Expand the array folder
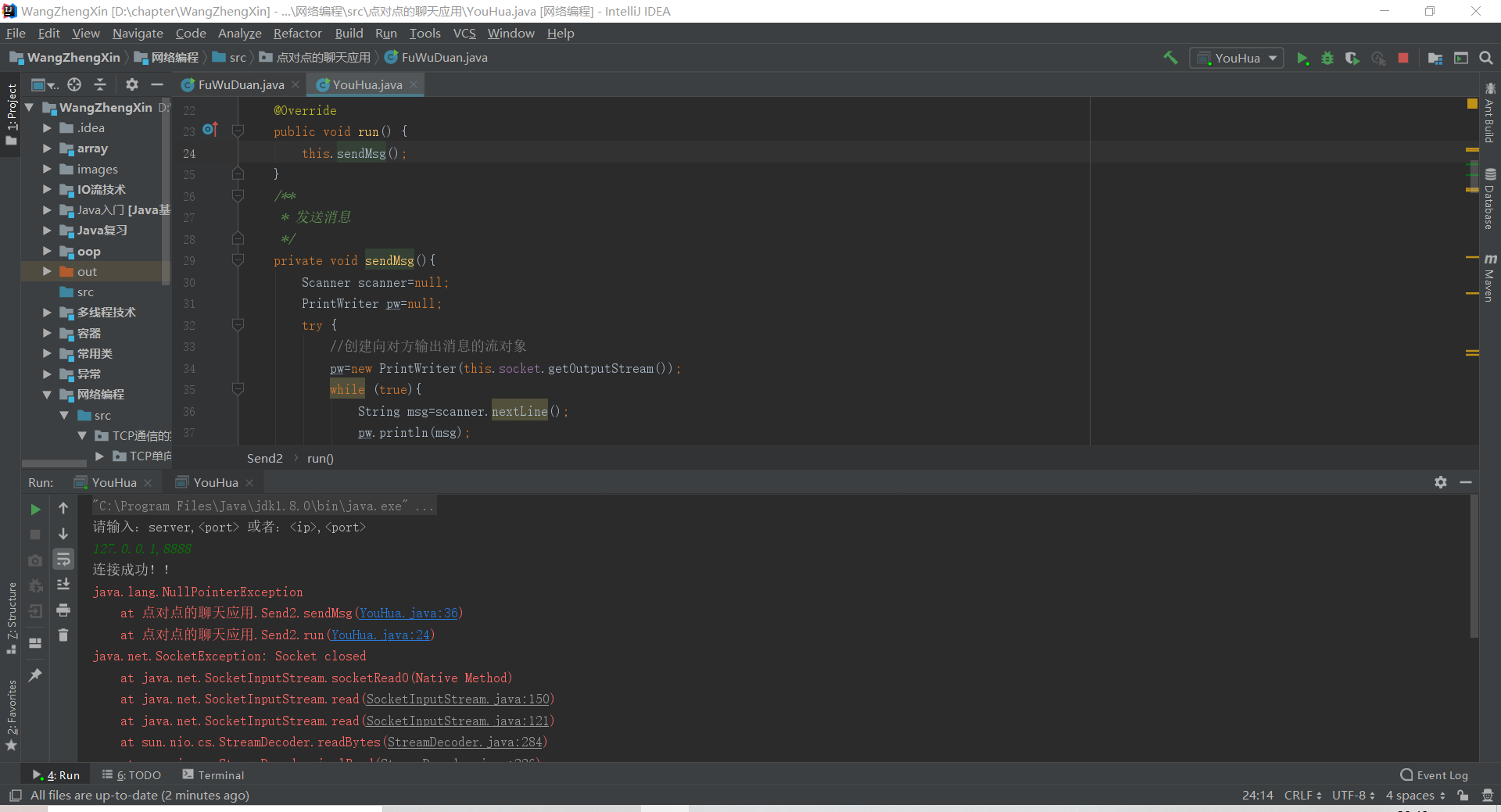1501x812 pixels. [47, 148]
